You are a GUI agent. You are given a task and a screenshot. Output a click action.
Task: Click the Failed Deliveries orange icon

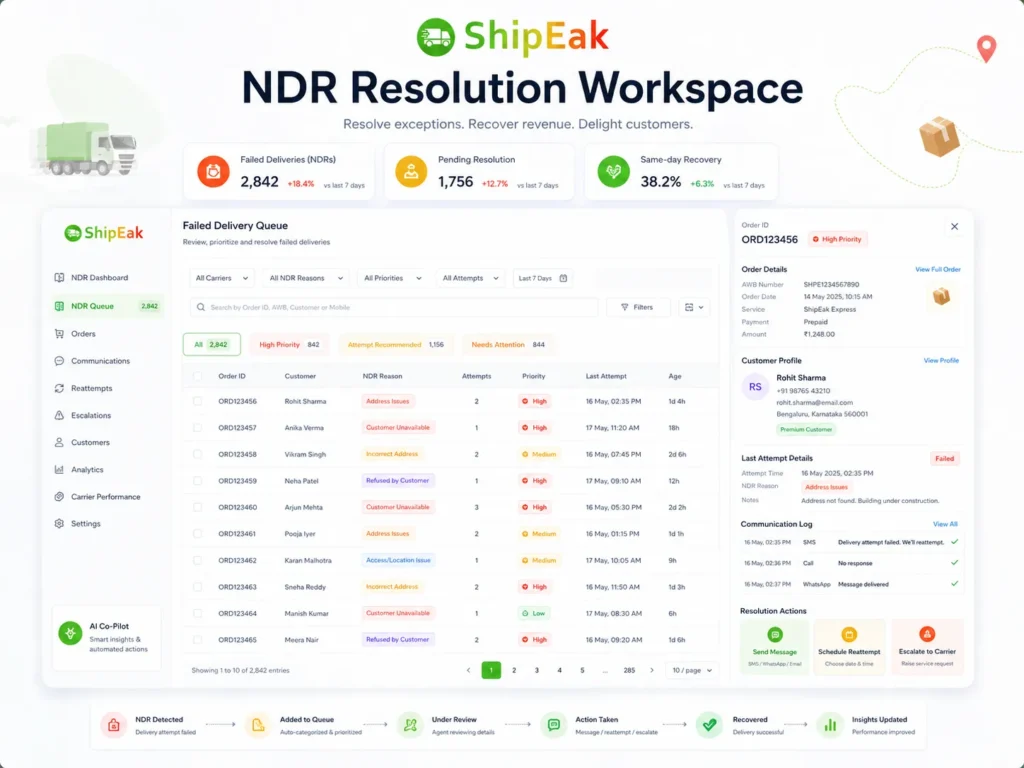(x=214, y=172)
